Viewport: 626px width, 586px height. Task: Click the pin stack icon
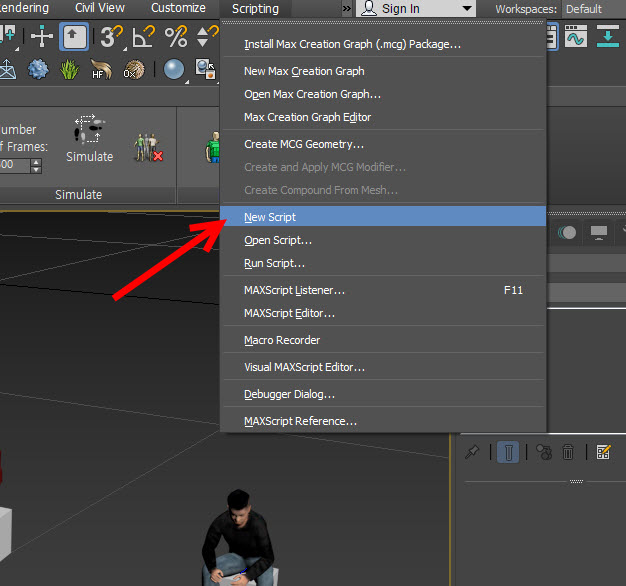pyautogui.click(x=472, y=452)
